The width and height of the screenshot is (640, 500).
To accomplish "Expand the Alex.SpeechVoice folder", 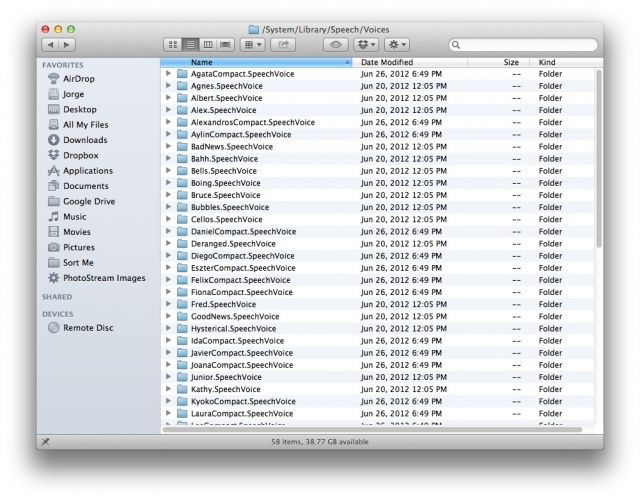I will click(168, 110).
